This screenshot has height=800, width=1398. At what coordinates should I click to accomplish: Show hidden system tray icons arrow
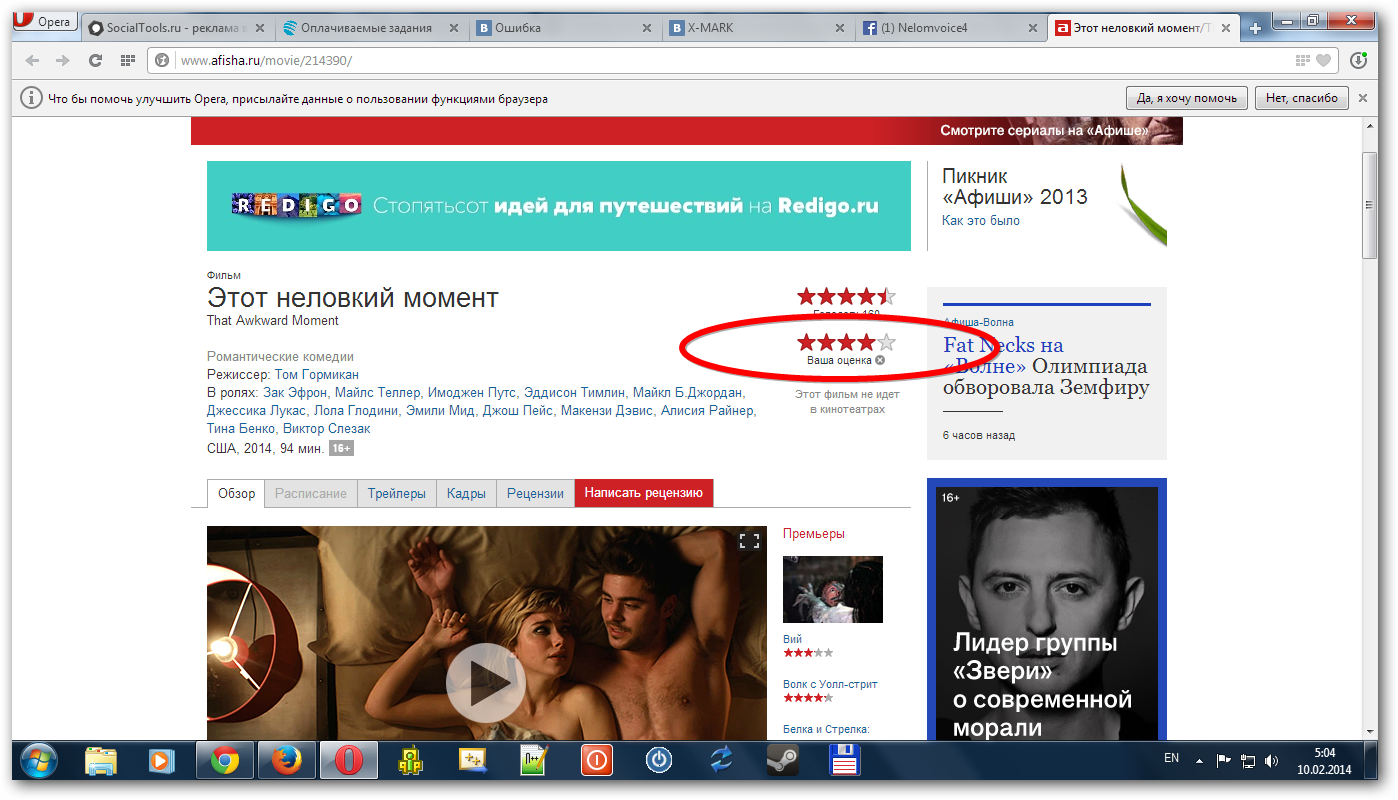(x=1199, y=761)
